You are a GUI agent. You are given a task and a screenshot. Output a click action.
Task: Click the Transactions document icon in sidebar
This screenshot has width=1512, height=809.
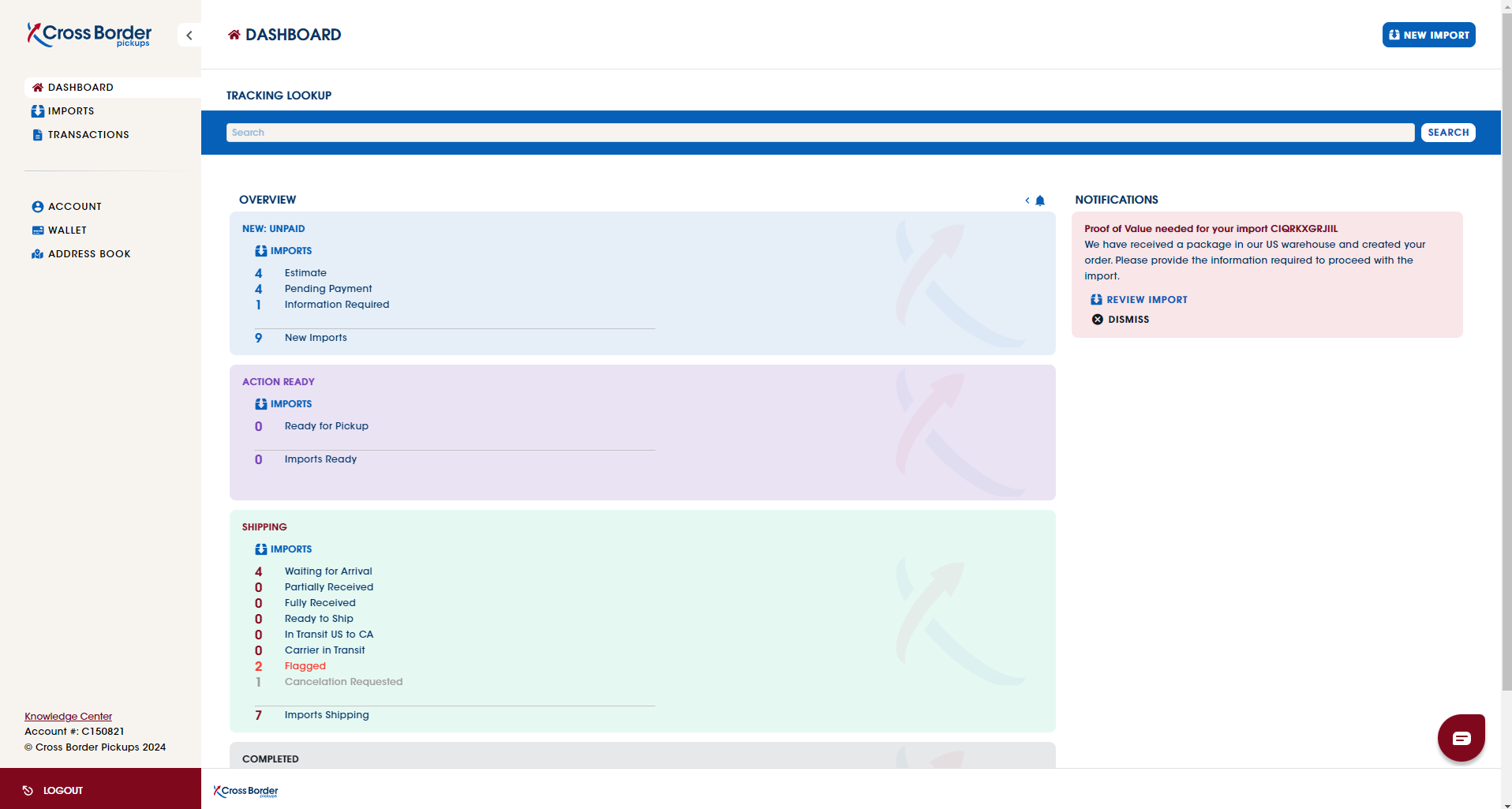tap(37, 135)
